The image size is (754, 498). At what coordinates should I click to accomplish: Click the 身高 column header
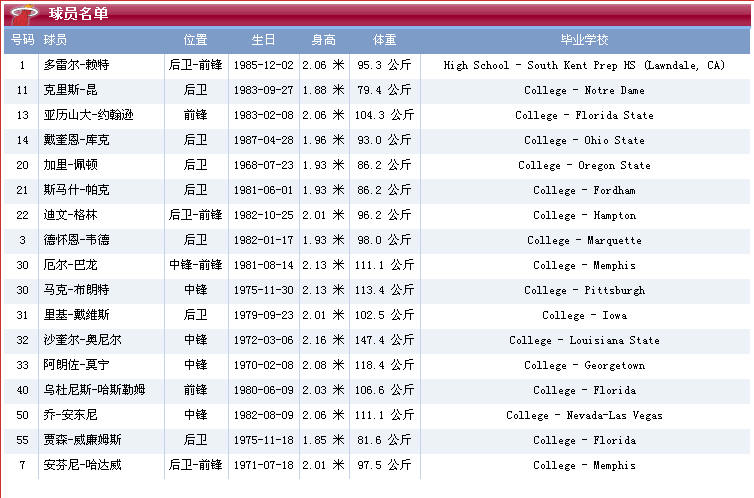[x=324, y=39]
